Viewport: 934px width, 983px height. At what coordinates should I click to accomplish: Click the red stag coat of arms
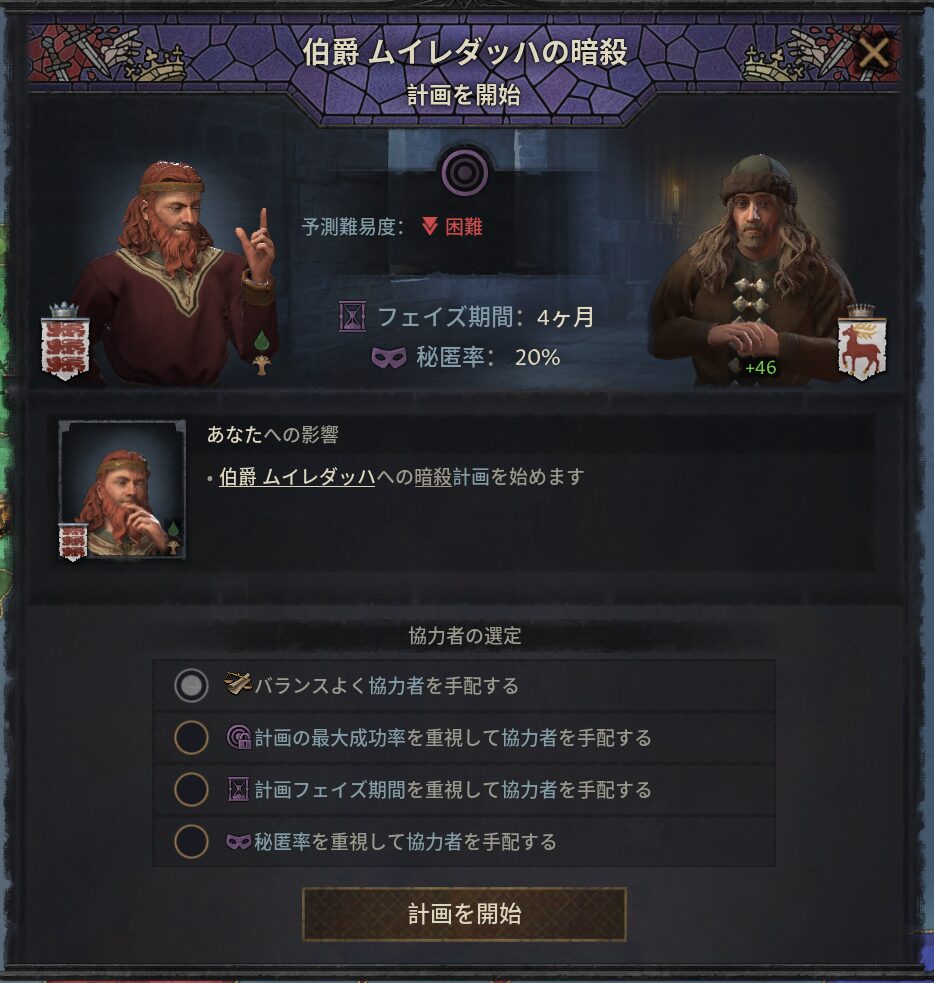(x=862, y=342)
